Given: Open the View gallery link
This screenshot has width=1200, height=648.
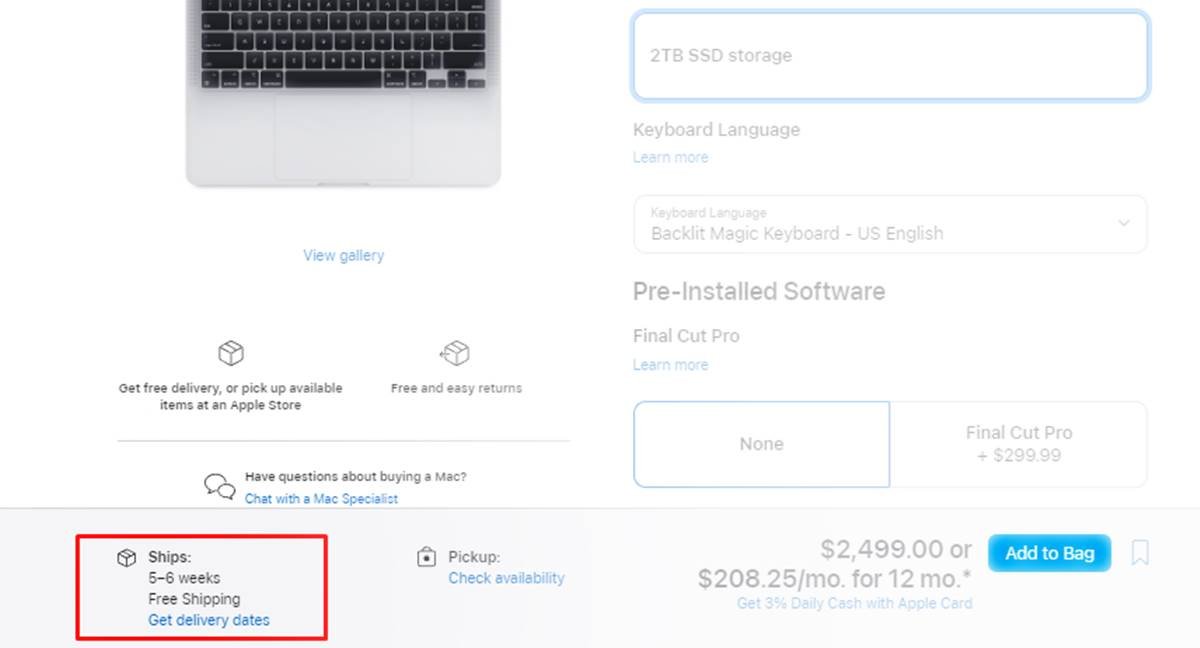Looking at the screenshot, I should [x=343, y=255].
